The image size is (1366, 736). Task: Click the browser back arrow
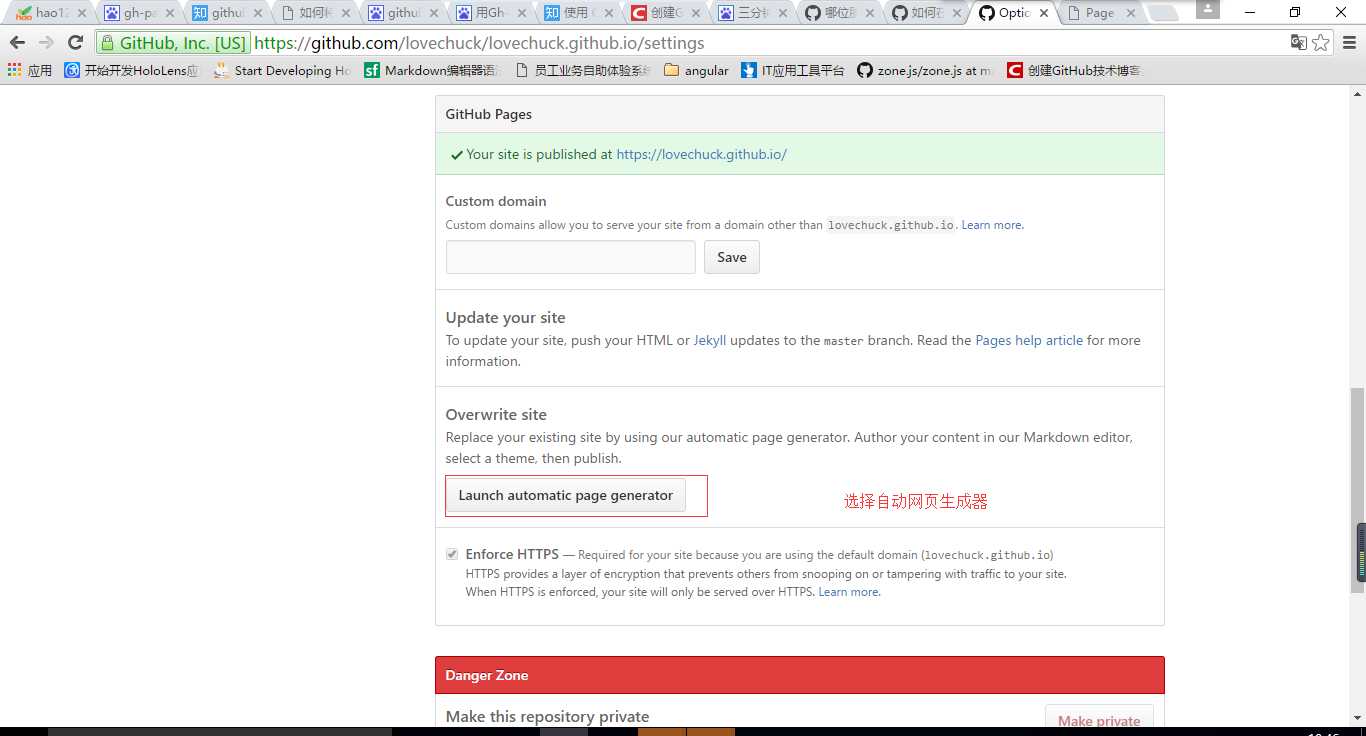pyautogui.click(x=17, y=43)
